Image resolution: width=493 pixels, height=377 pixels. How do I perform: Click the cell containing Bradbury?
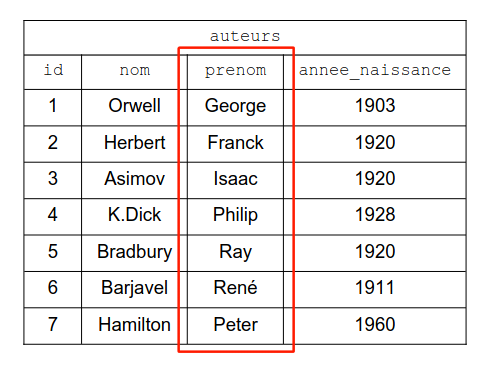click(x=135, y=252)
